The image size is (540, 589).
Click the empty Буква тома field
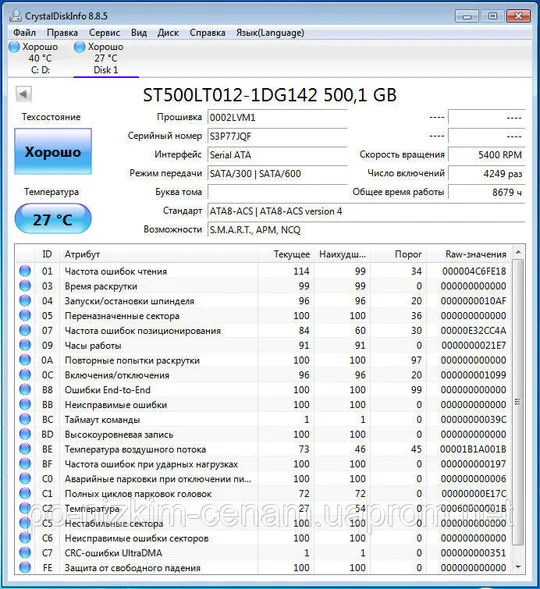pos(277,192)
